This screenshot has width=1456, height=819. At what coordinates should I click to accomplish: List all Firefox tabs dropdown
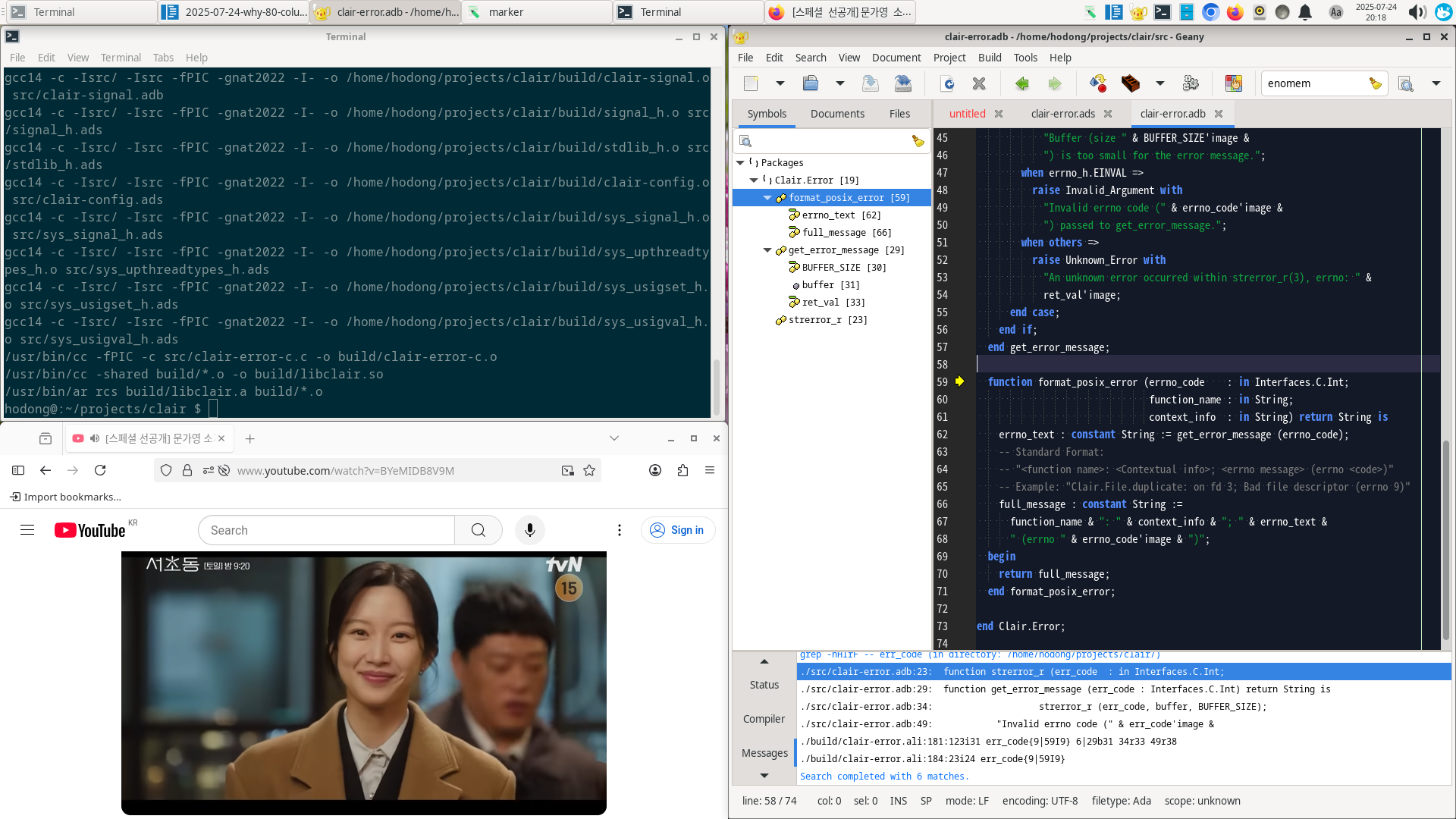(614, 438)
